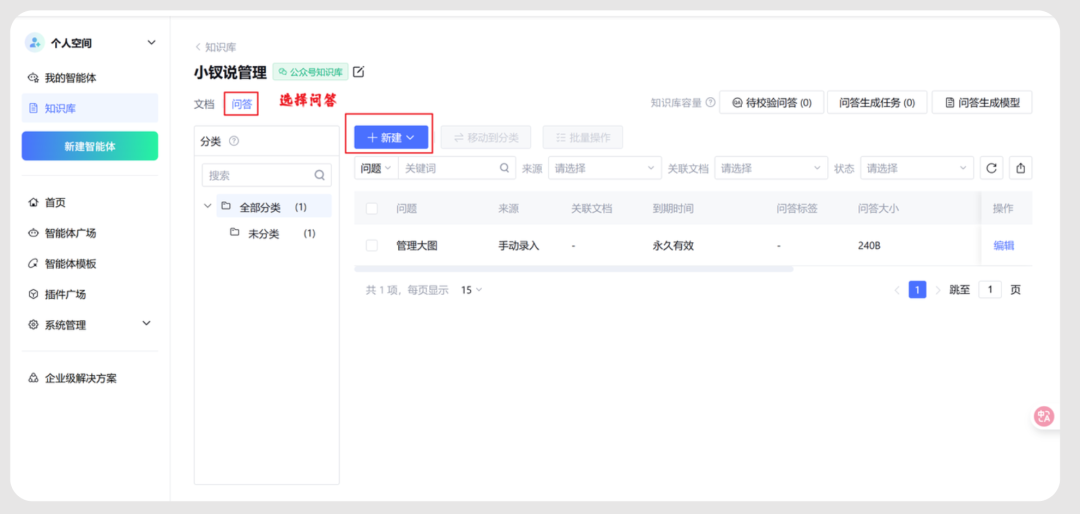The height and width of the screenshot is (514, 1080).
Task: Toggle the select-all checkbox in table header
Action: click(x=372, y=209)
